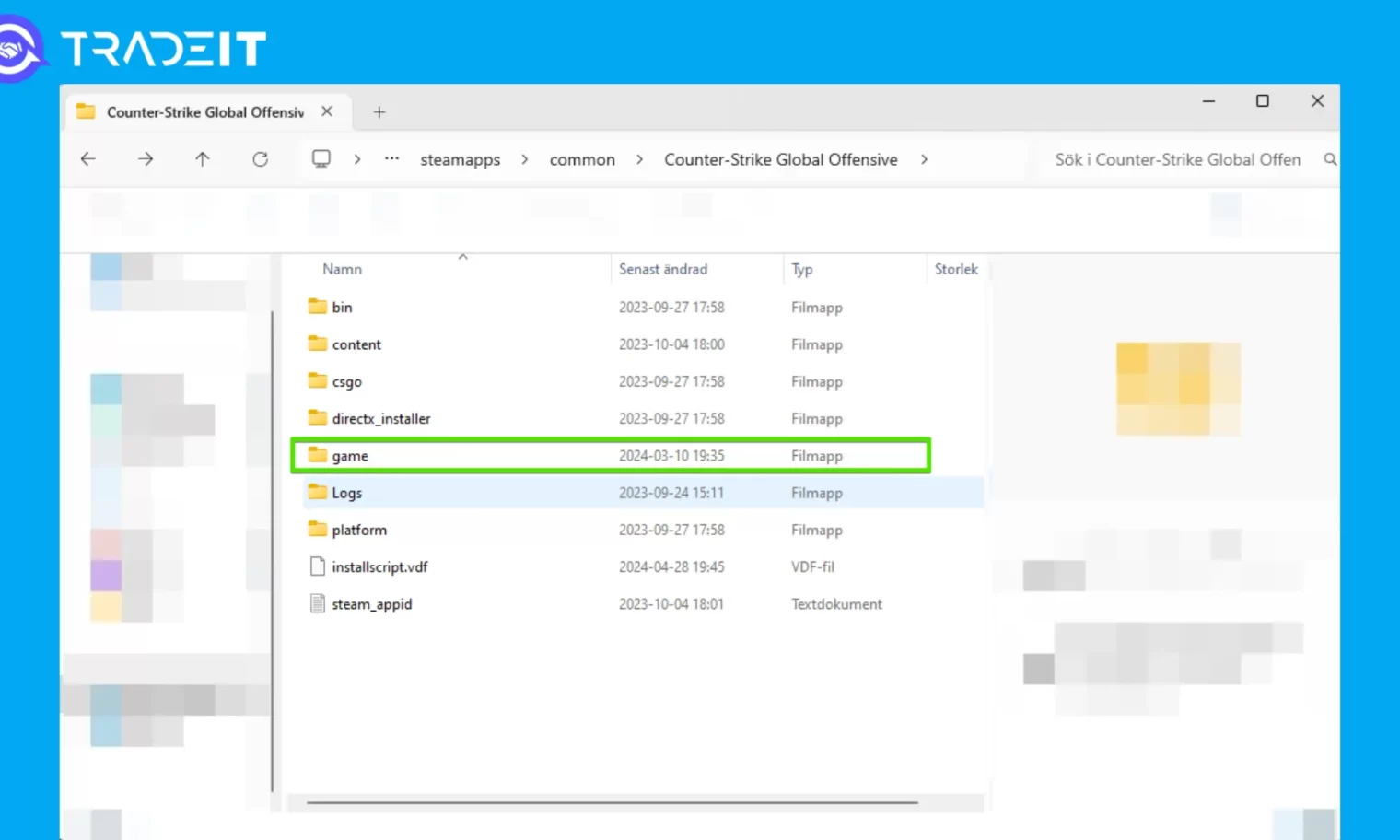Select the bin folder icon
This screenshot has width=1400, height=840.
[x=318, y=306]
